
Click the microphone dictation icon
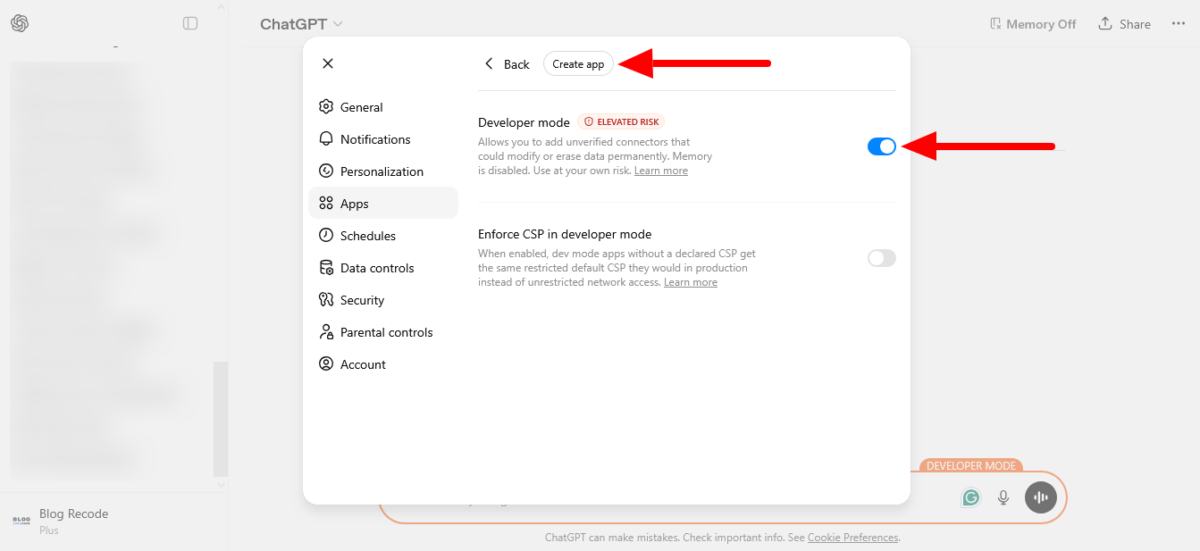pos(1003,497)
